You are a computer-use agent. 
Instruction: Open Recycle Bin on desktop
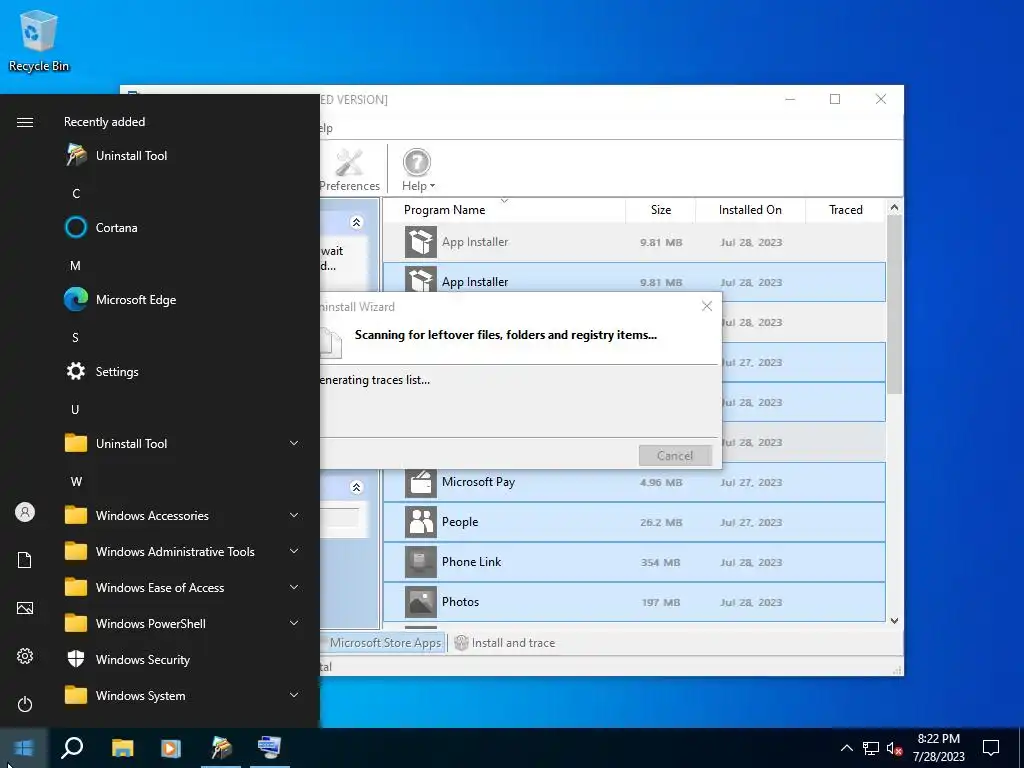coord(39,40)
